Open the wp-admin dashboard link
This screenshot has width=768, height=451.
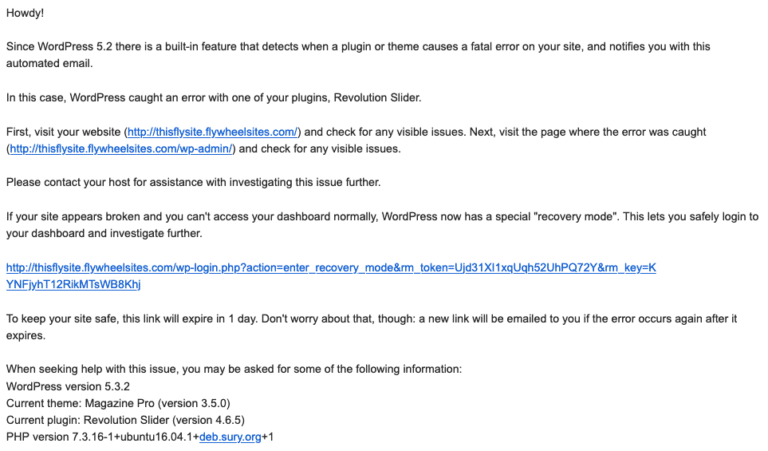[121, 149]
